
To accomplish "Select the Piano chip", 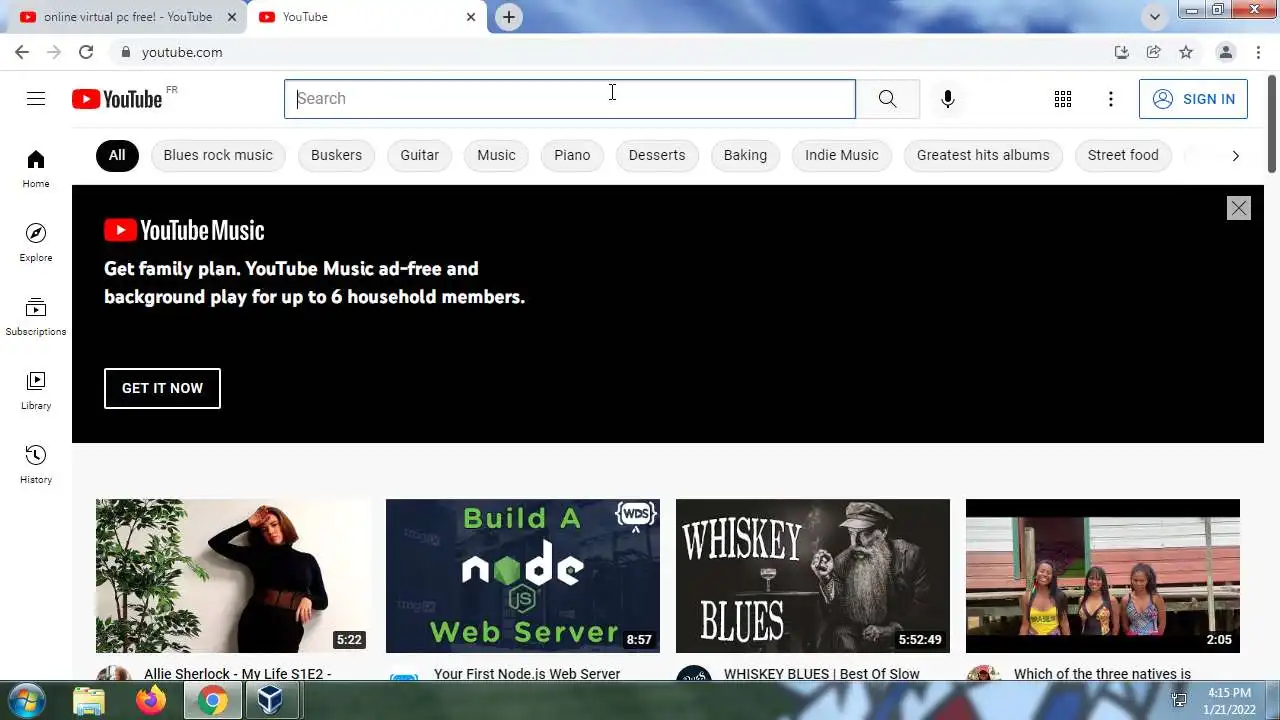I will 572,155.
